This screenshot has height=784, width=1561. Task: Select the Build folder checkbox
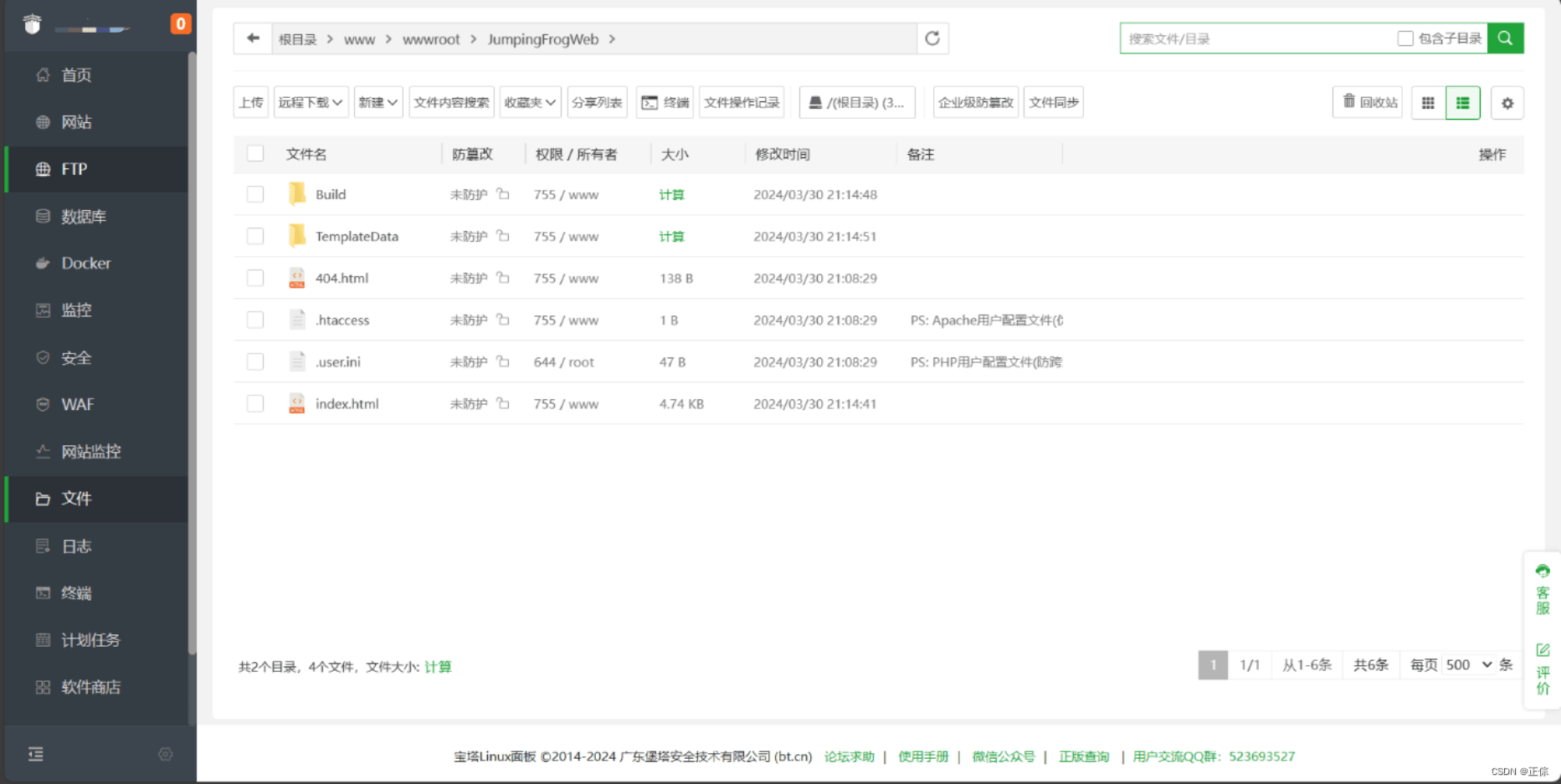[x=255, y=194]
